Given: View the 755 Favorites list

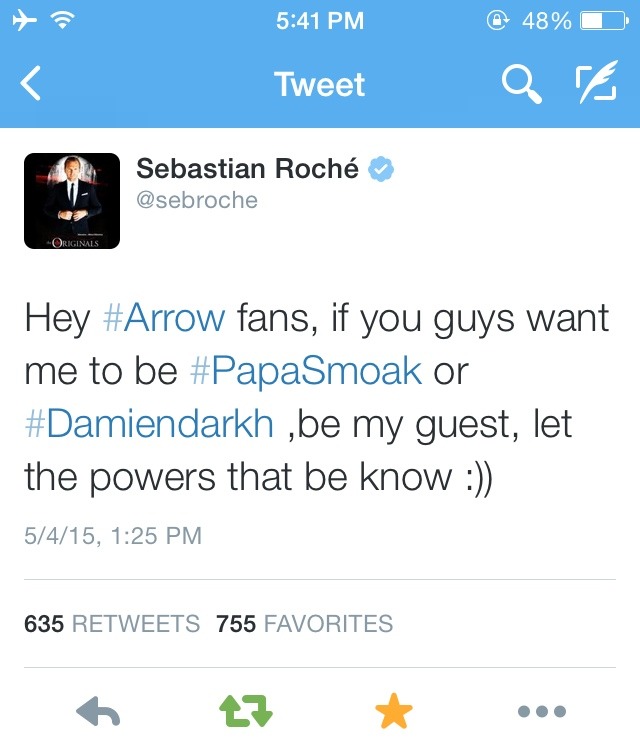Looking at the screenshot, I should (305, 624).
